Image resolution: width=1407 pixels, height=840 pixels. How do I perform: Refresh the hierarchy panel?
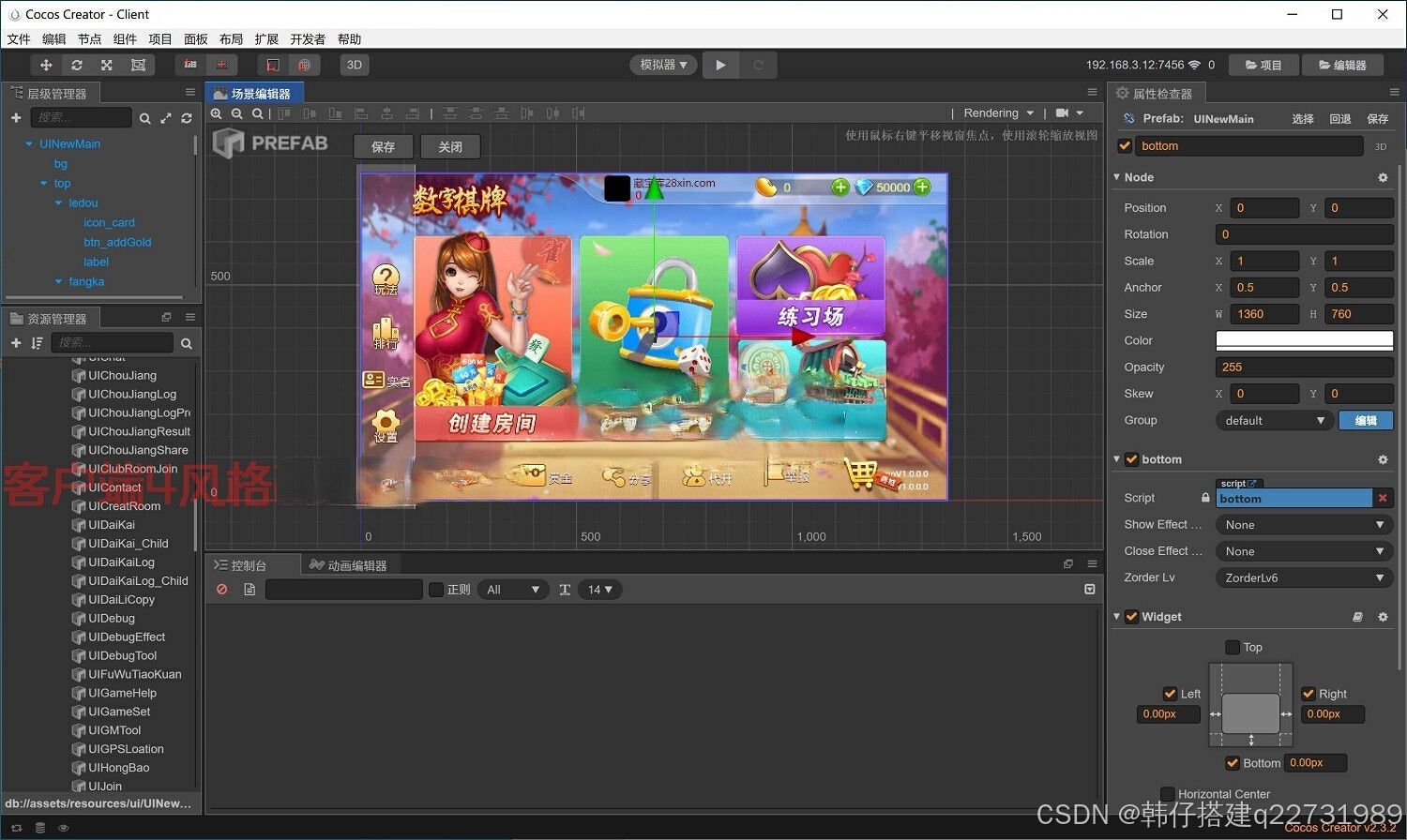click(x=187, y=118)
